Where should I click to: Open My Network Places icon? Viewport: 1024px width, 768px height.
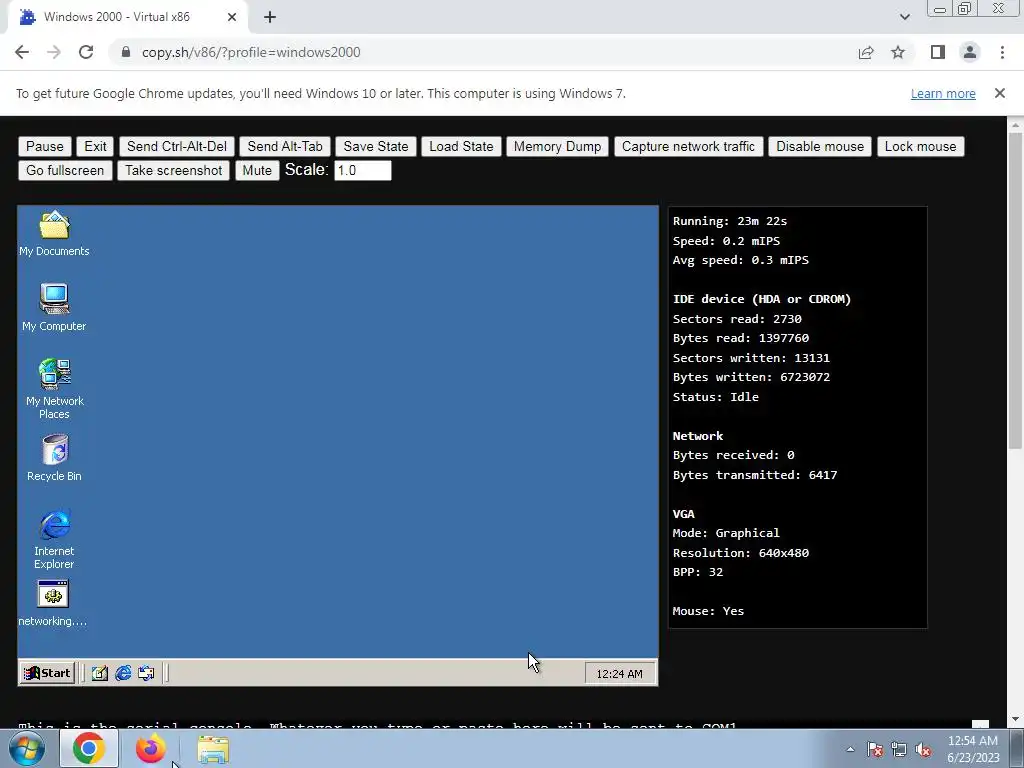tap(54, 389)
